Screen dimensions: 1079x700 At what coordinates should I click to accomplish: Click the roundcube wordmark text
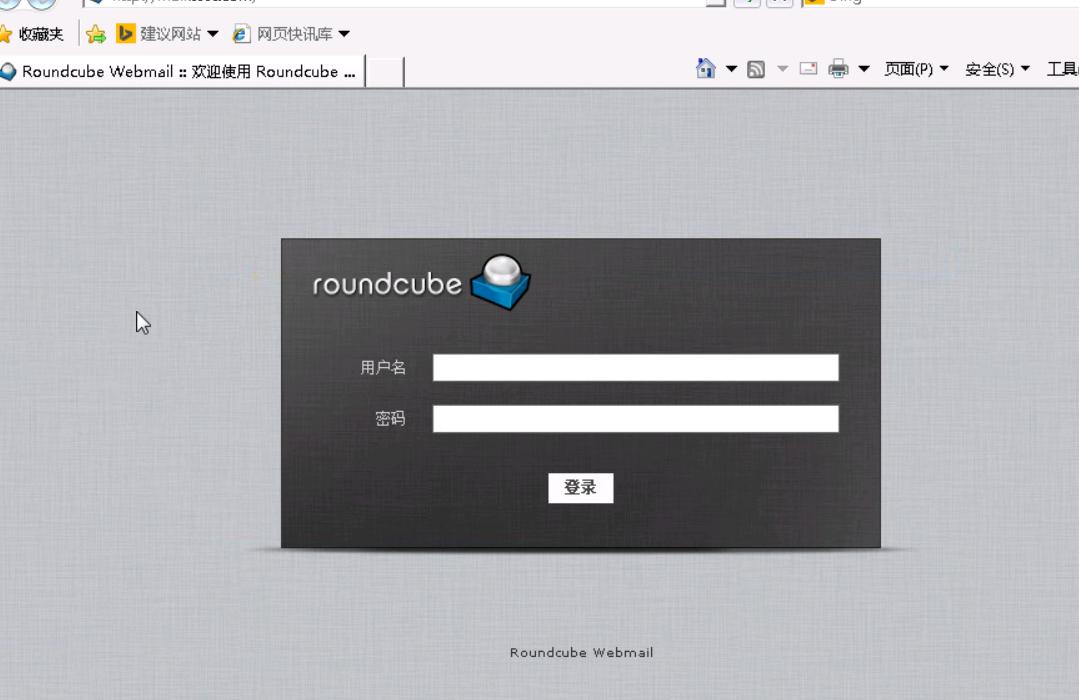pyautogui.click(x=387, y=284)
